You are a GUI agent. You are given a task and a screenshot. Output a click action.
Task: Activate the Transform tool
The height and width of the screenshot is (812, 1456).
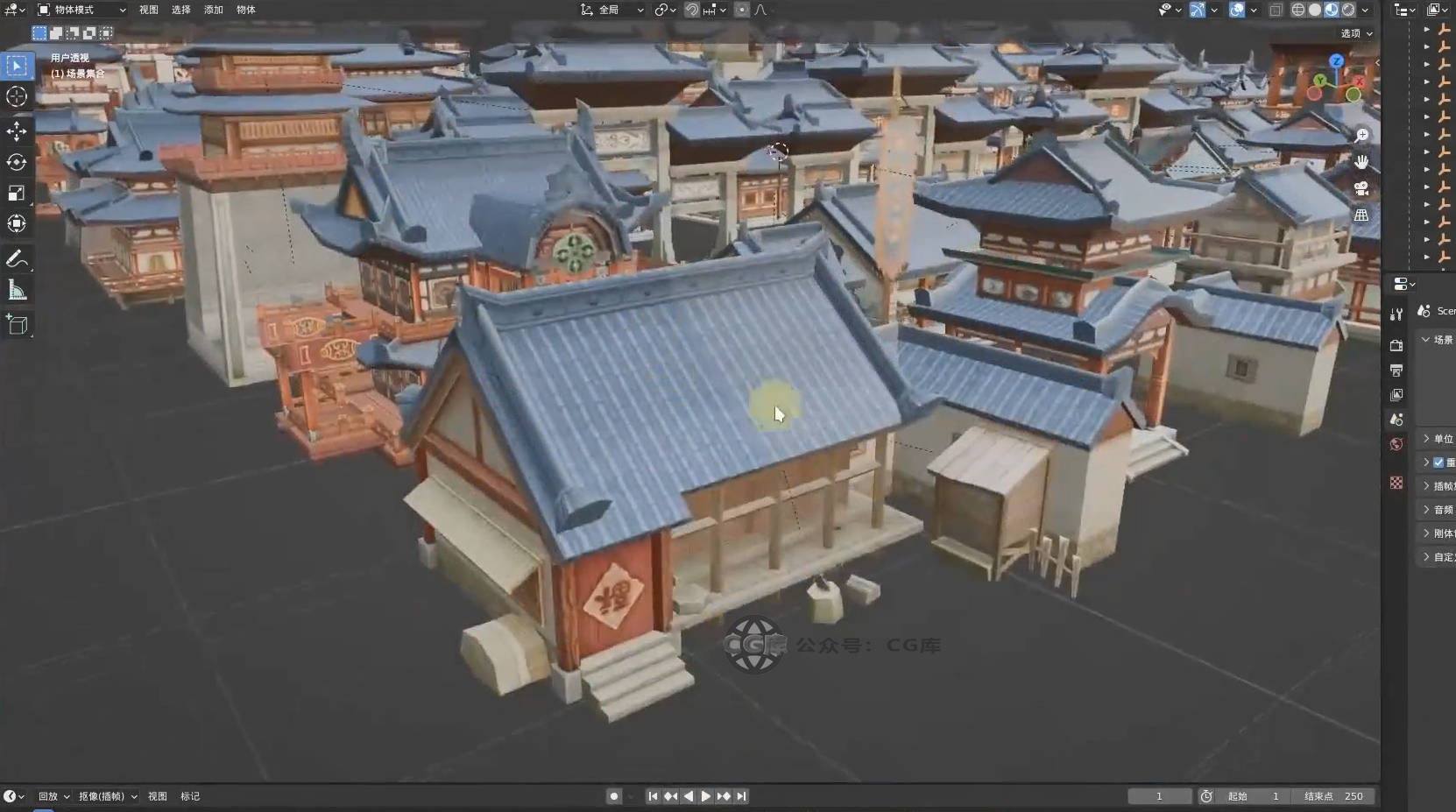pyautogui.click(x=17, y=223)
